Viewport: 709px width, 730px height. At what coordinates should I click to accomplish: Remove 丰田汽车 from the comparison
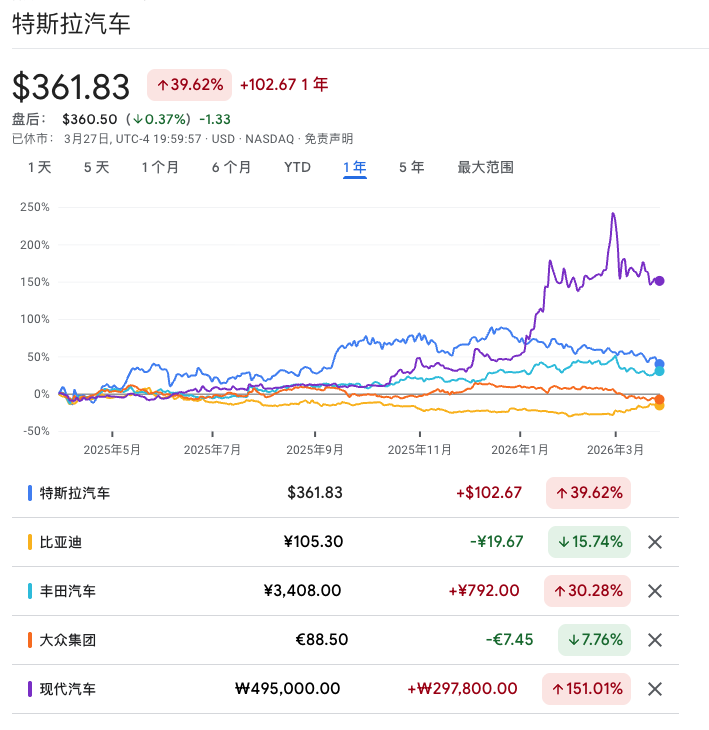pos(655,591)
